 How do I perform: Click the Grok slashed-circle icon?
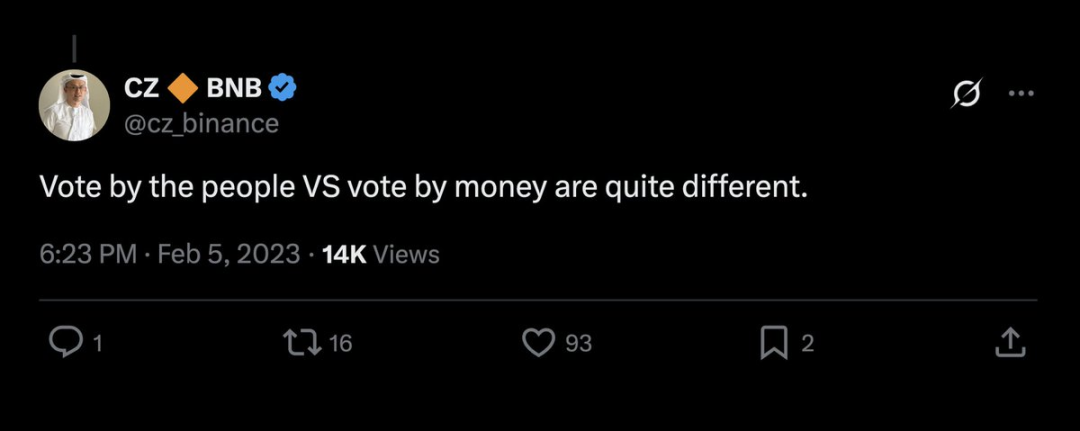pyautogui.click(x=966, y=93)
